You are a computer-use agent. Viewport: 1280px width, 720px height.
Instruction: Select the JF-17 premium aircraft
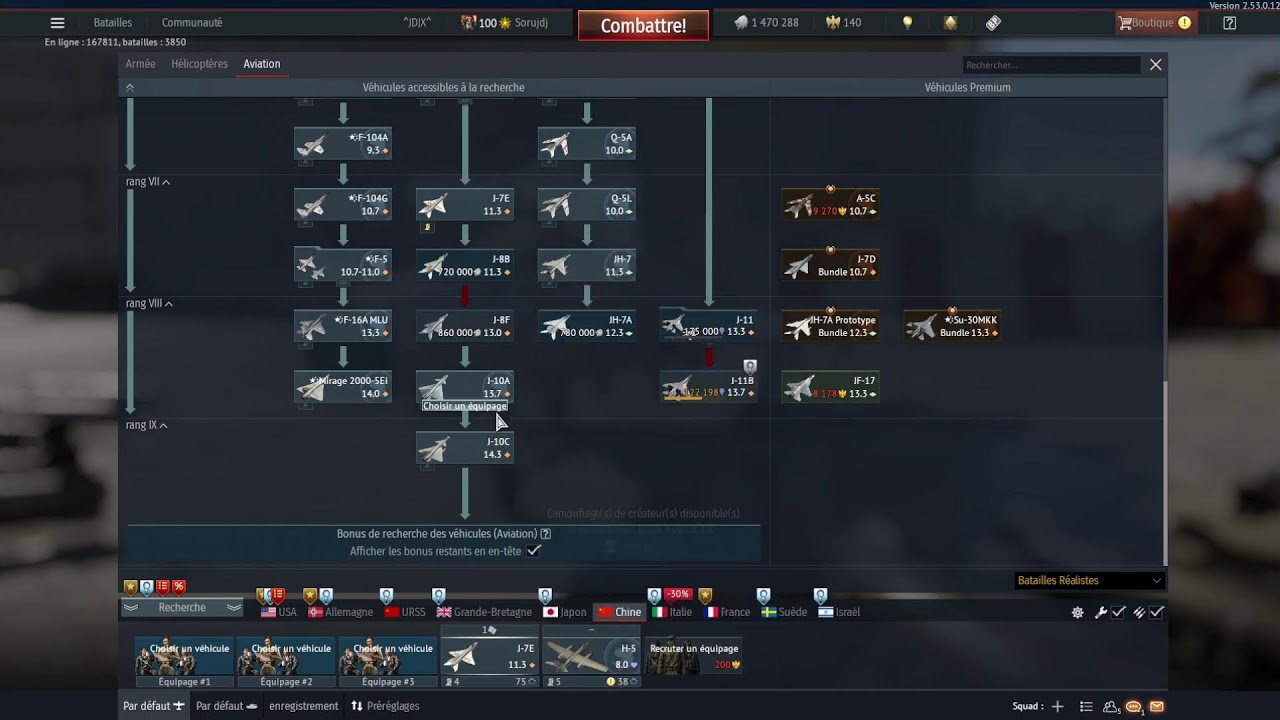point(831,387)
